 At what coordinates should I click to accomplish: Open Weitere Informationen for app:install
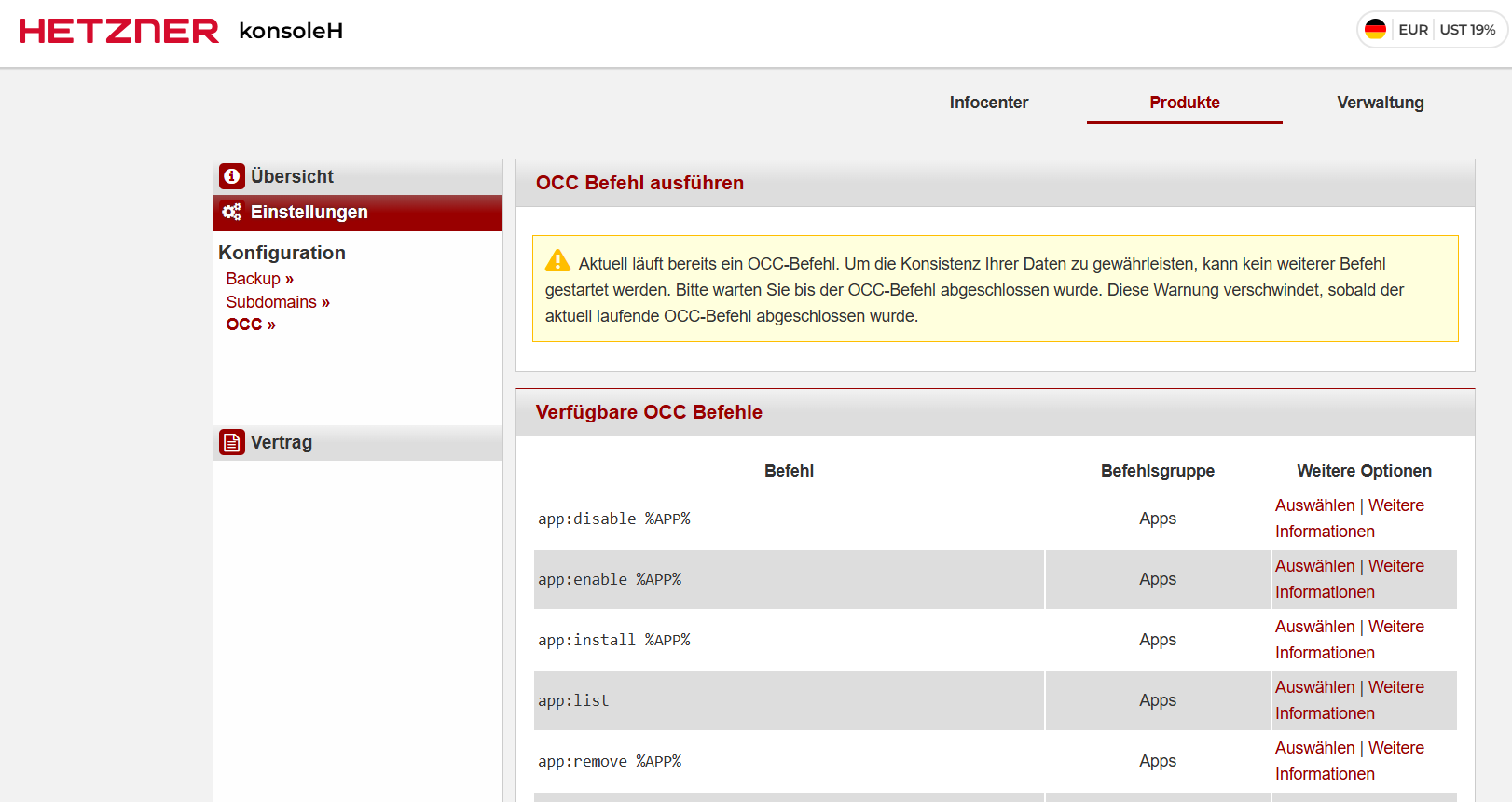coord(1325,653)
